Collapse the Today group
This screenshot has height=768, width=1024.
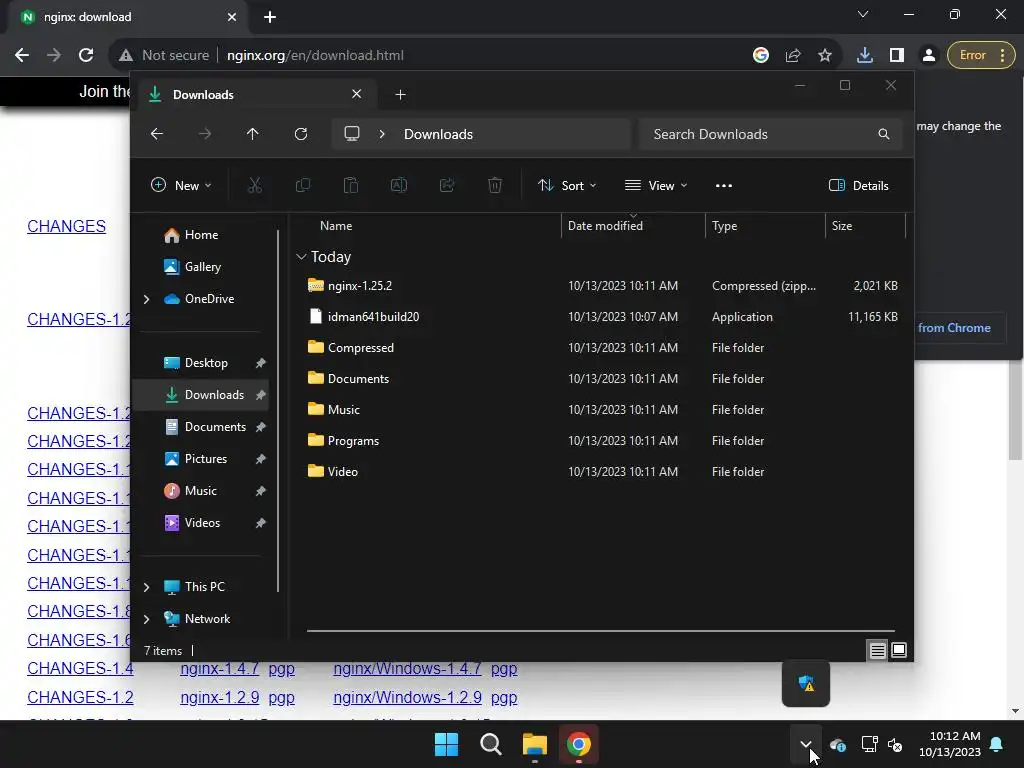coord(301,257)
